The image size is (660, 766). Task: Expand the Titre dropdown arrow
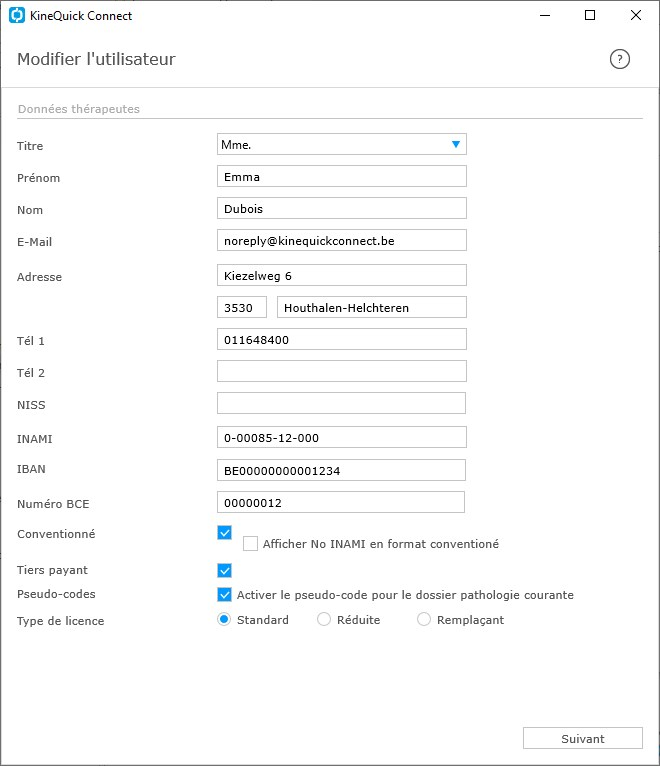[x=456, y=144]
